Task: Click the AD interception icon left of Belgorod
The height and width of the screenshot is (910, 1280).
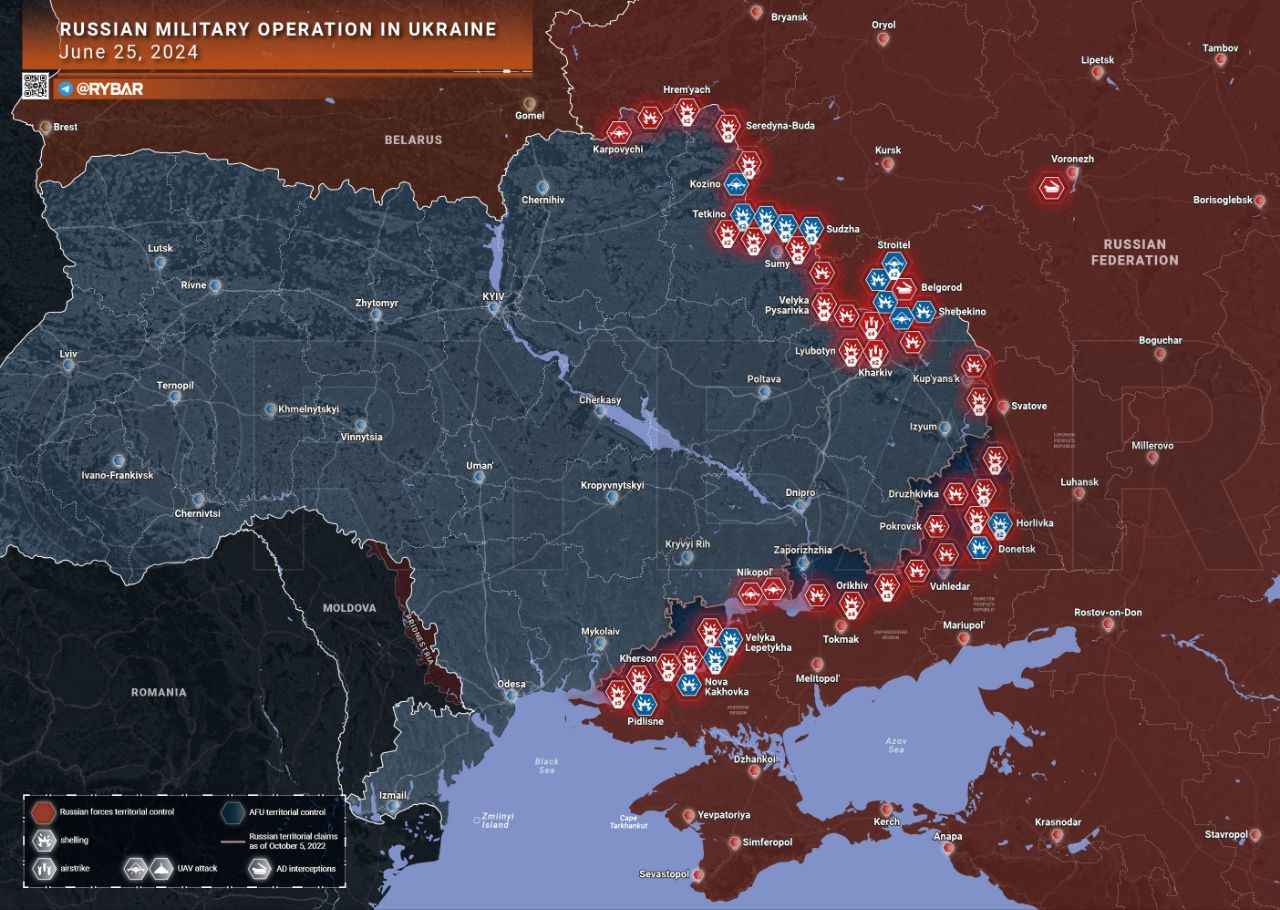Action: point(903,290)
